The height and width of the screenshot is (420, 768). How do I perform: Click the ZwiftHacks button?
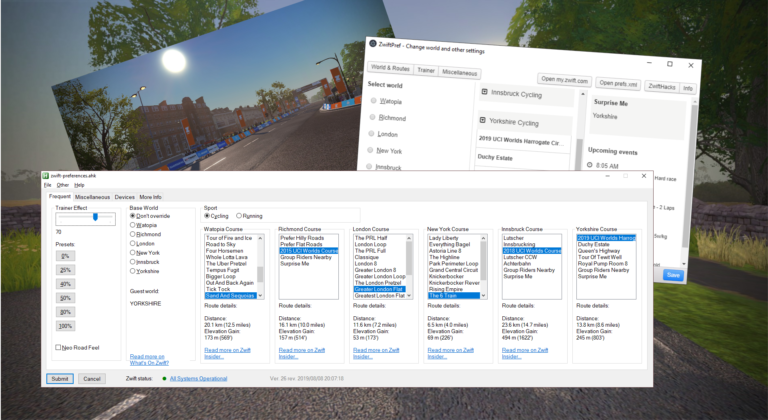pyautogui.click(x=662, y=86)
